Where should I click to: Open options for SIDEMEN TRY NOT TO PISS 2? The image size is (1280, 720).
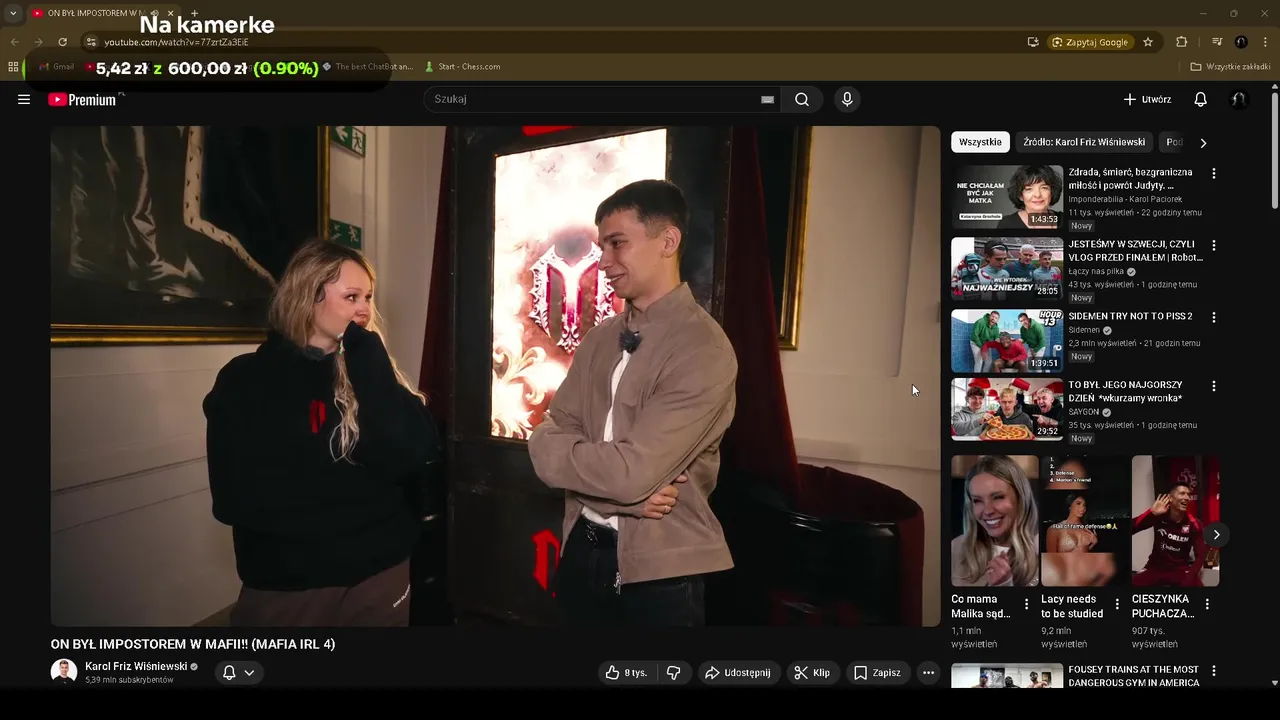pos(1214,317)
